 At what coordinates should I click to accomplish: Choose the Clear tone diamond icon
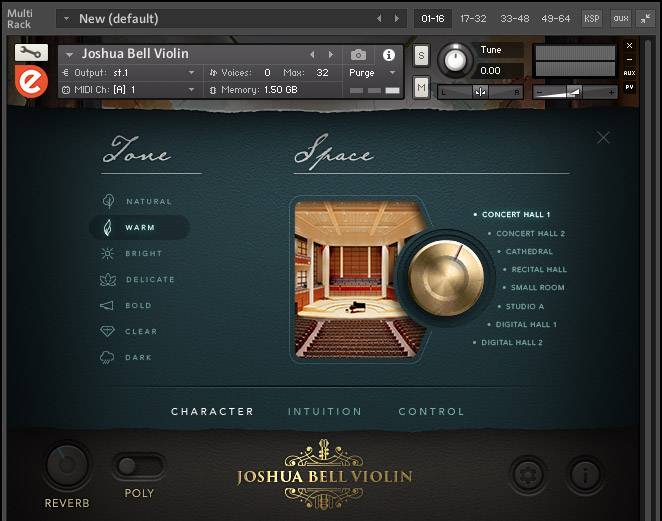coord(108,331)
